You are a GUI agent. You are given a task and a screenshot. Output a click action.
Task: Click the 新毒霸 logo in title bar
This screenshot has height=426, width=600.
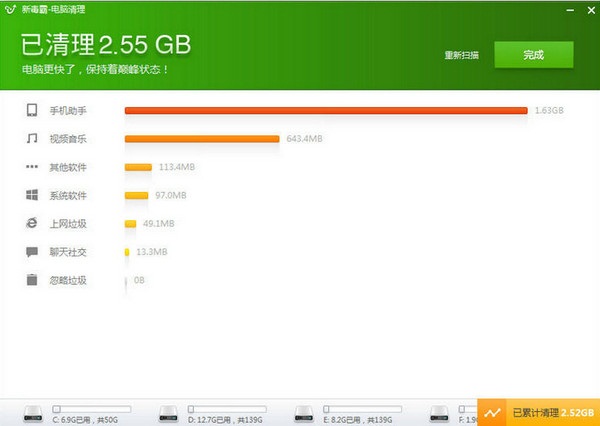click(10, 10)
